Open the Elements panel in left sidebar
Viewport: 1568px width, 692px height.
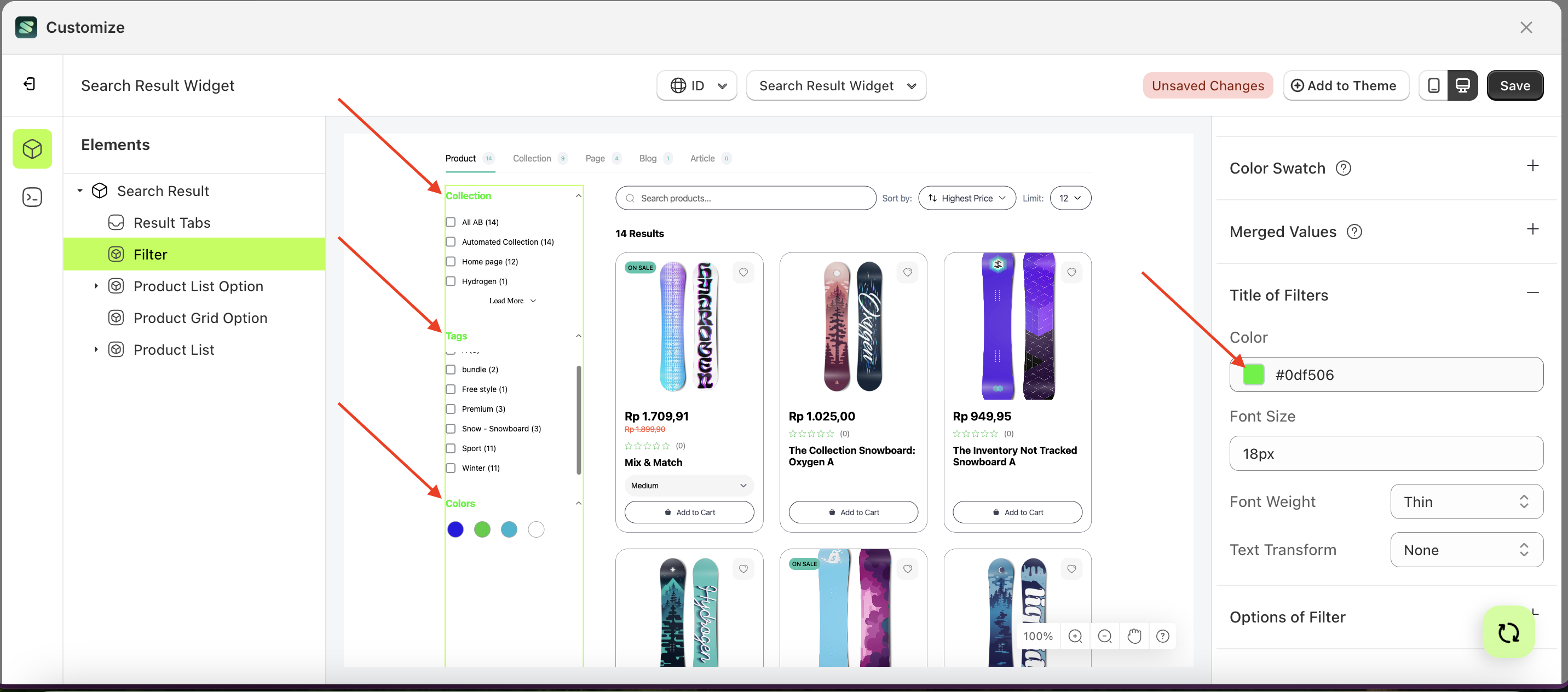[x=32, y=148]
